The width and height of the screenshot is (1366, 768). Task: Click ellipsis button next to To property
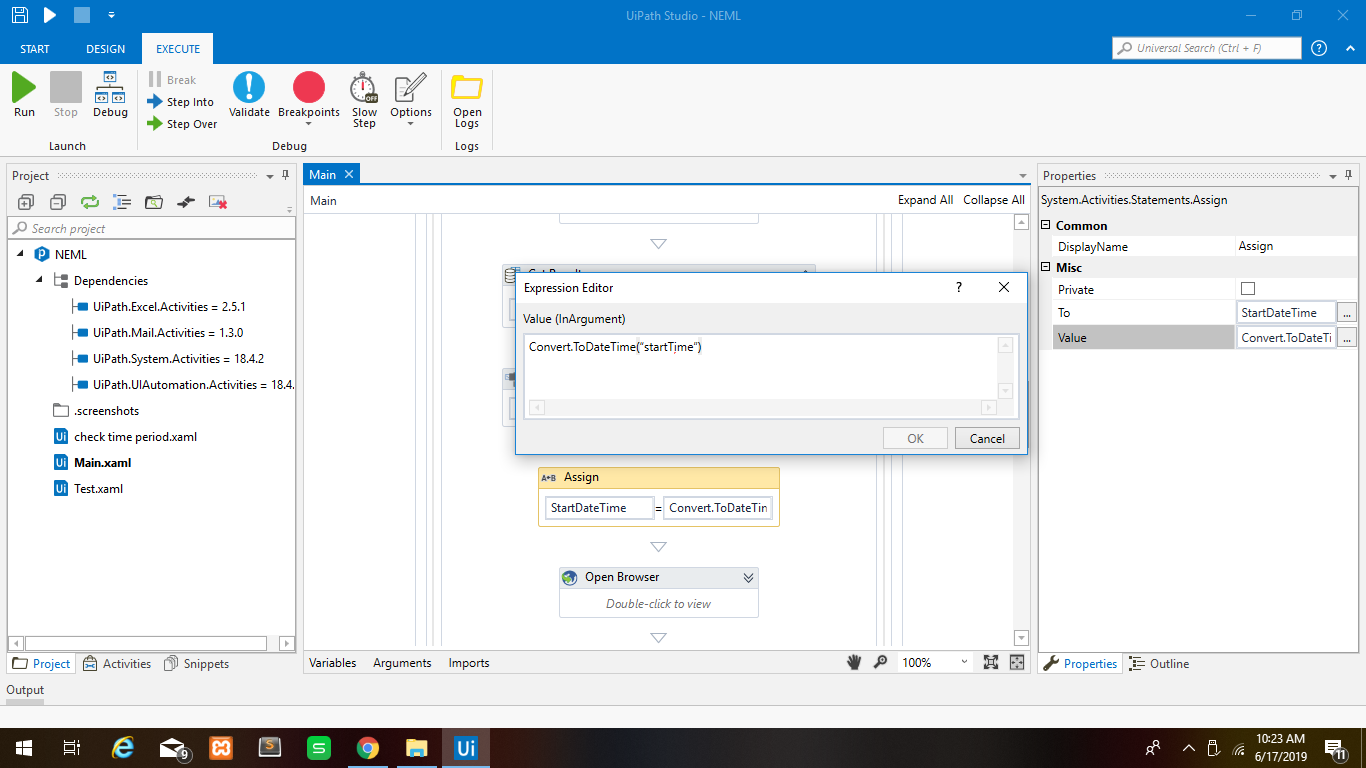[x=1347, y=313]
